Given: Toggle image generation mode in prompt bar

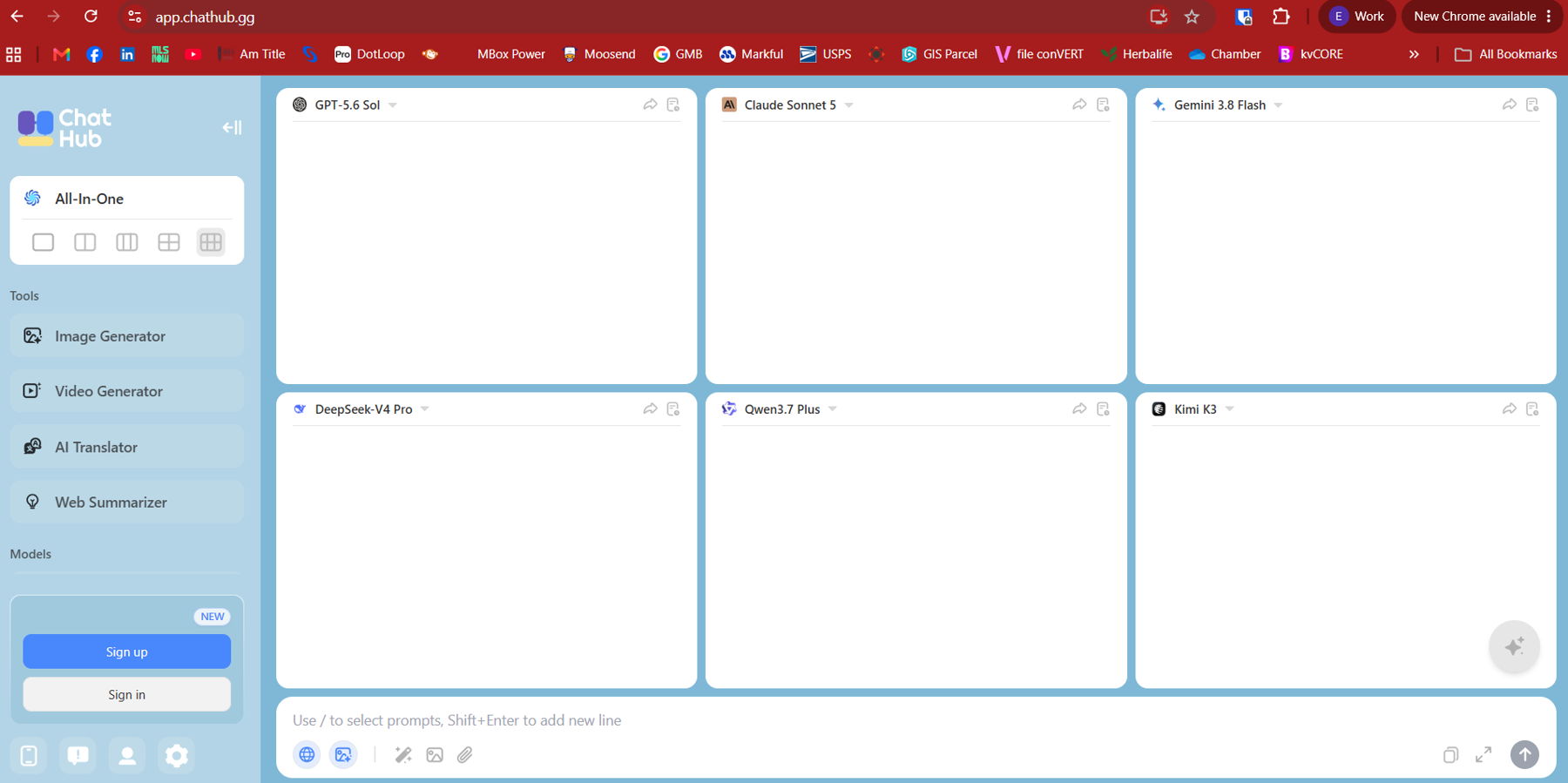Looking at the screenshot, I should [x=343, y=755].
